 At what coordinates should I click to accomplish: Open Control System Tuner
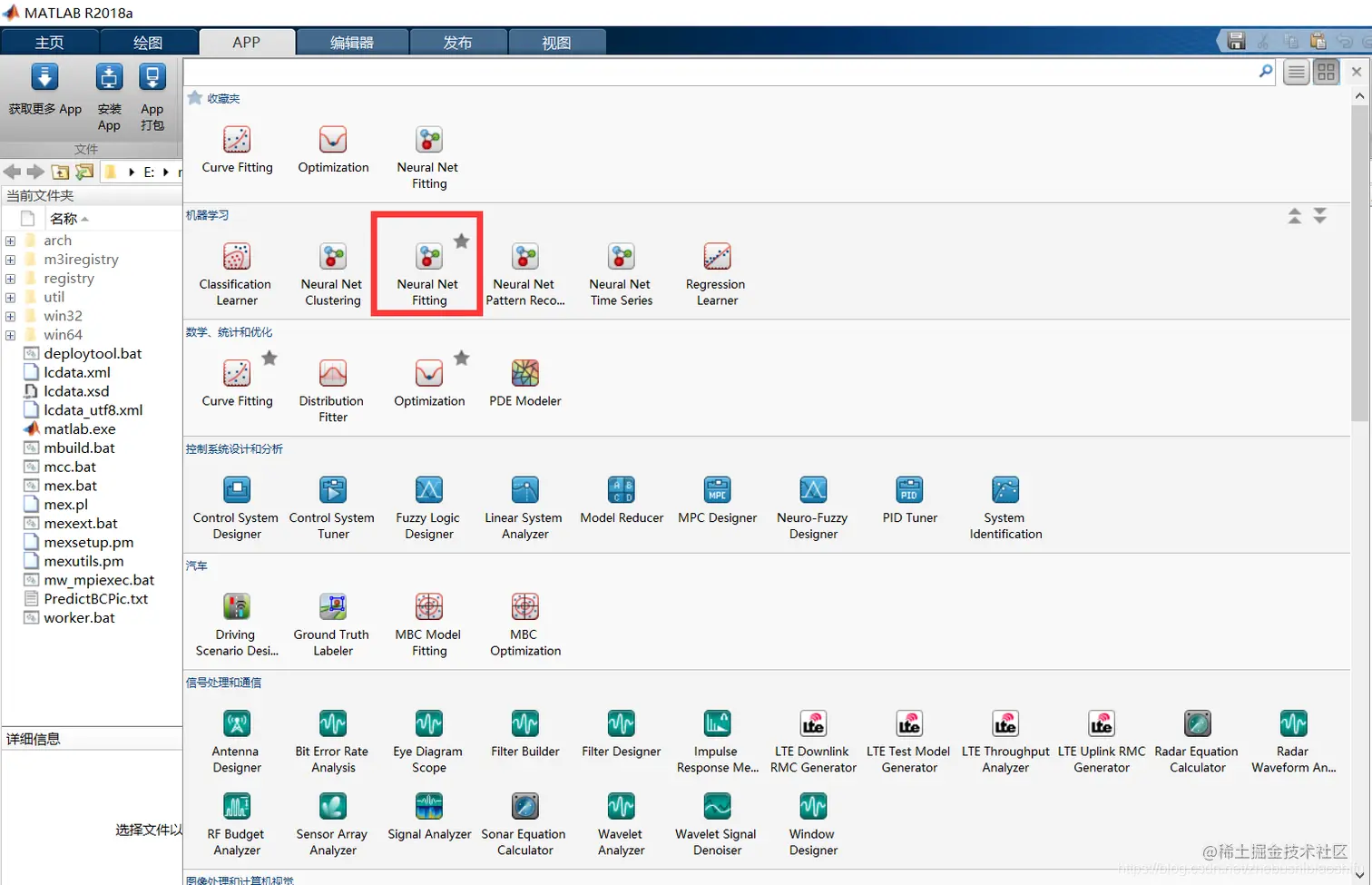click(332, 507)
